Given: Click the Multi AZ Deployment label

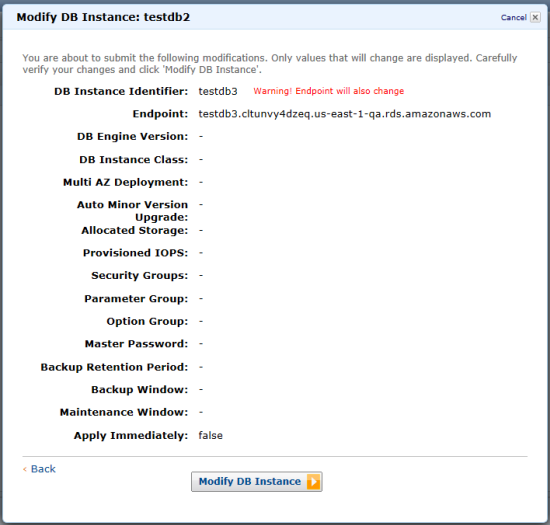Looking at the screenshot, I should (126, 182).
